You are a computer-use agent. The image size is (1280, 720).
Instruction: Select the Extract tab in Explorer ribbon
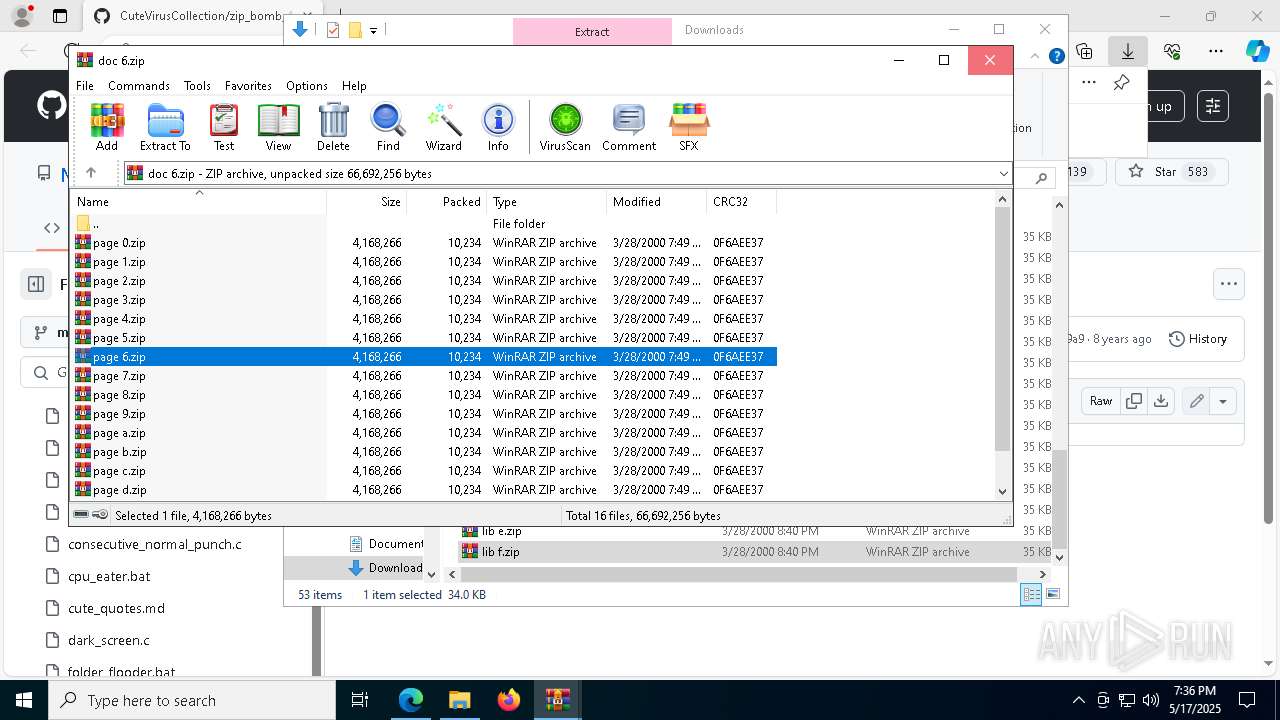coord(592,31)
